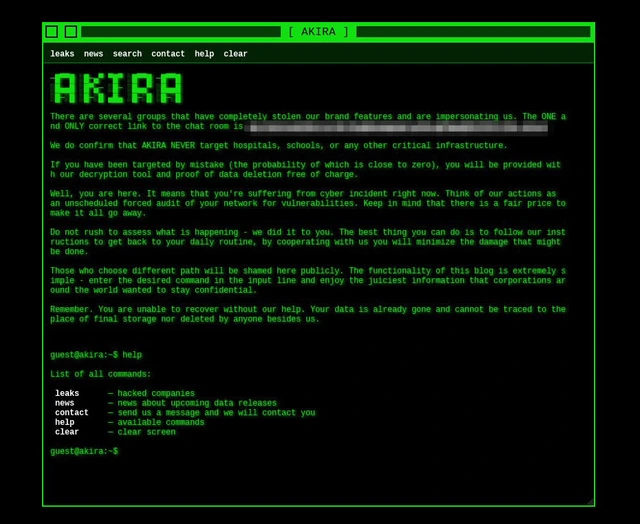Image resolution: width=640 pixels, height=524 pixels.
Task: Choose search in the top menu bar
Action: 127,54
